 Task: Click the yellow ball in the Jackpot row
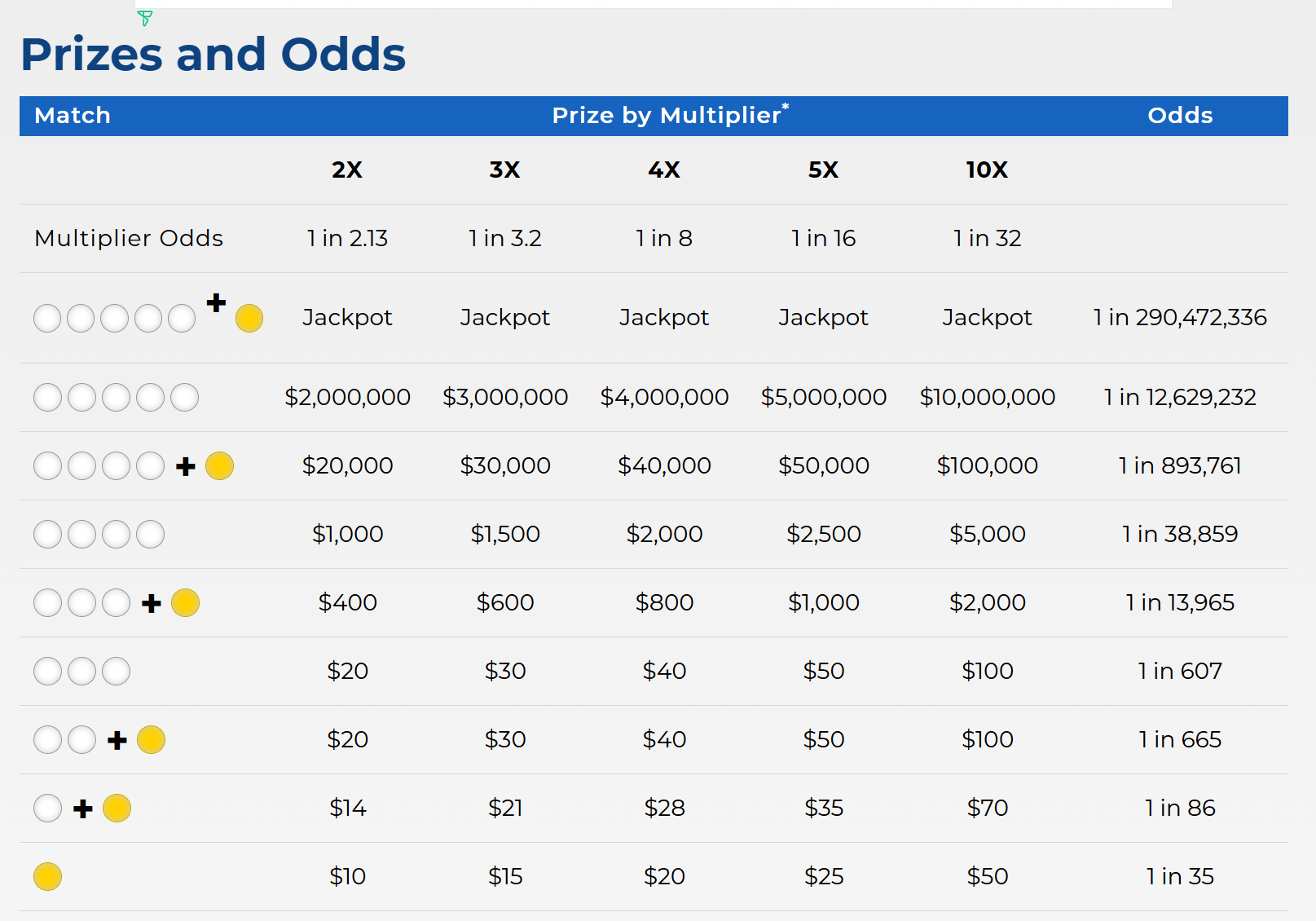coord(249,318)
